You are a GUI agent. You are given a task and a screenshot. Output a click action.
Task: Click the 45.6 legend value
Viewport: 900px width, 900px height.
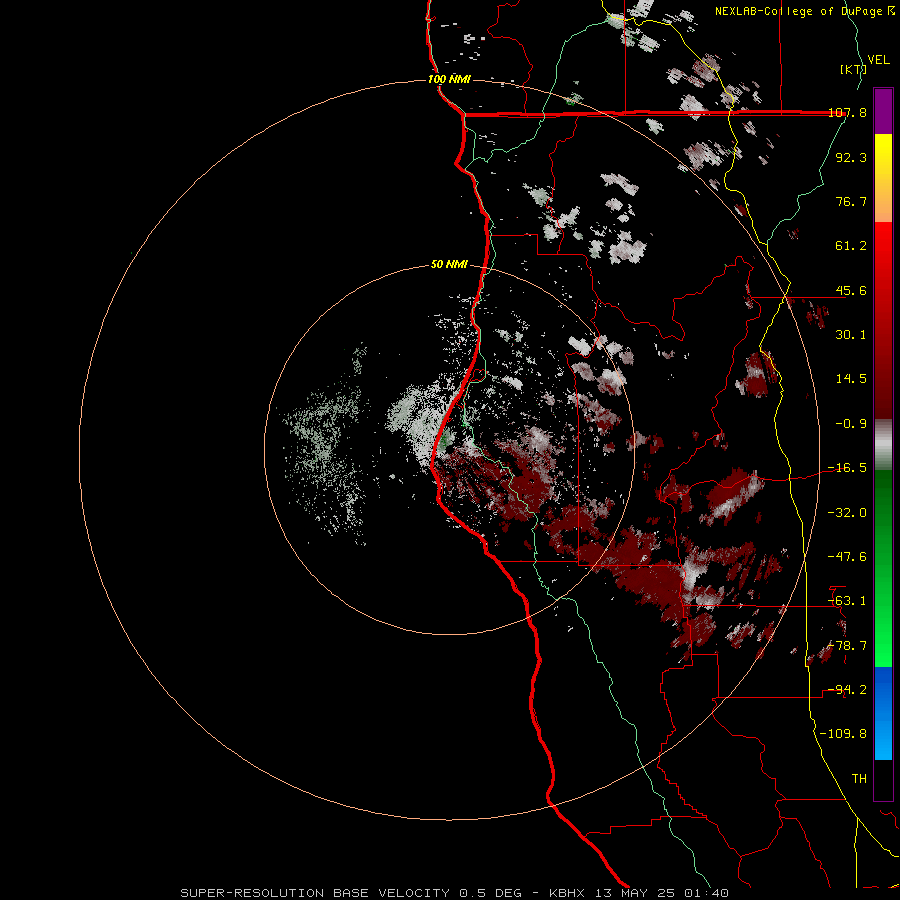tap(851, 290)
